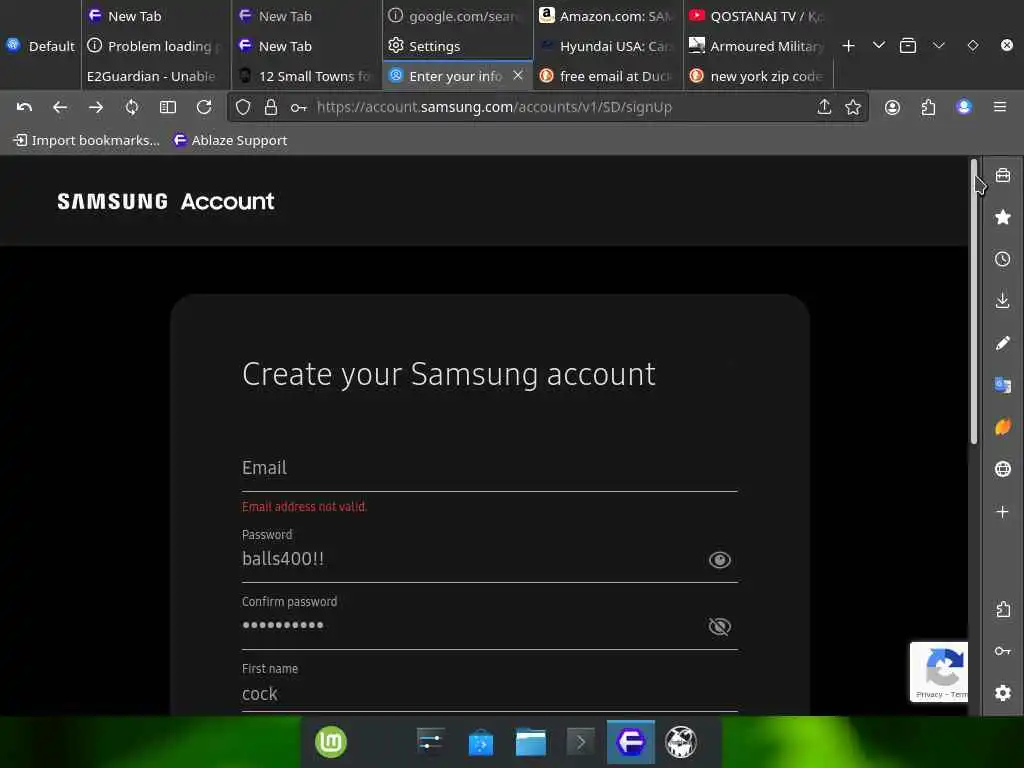Open tracking protection shield icon
This screenshot has width=1024, height=768.
click(243, 107)
